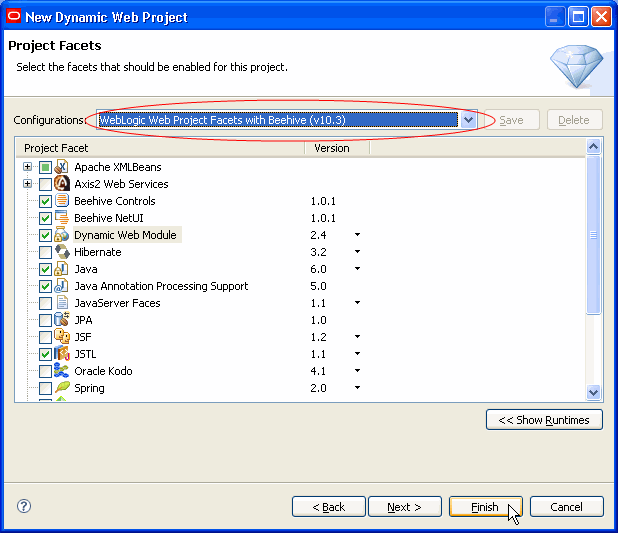
Task: Select the Oracle Kodo facet label
Action: coord(103,371)
